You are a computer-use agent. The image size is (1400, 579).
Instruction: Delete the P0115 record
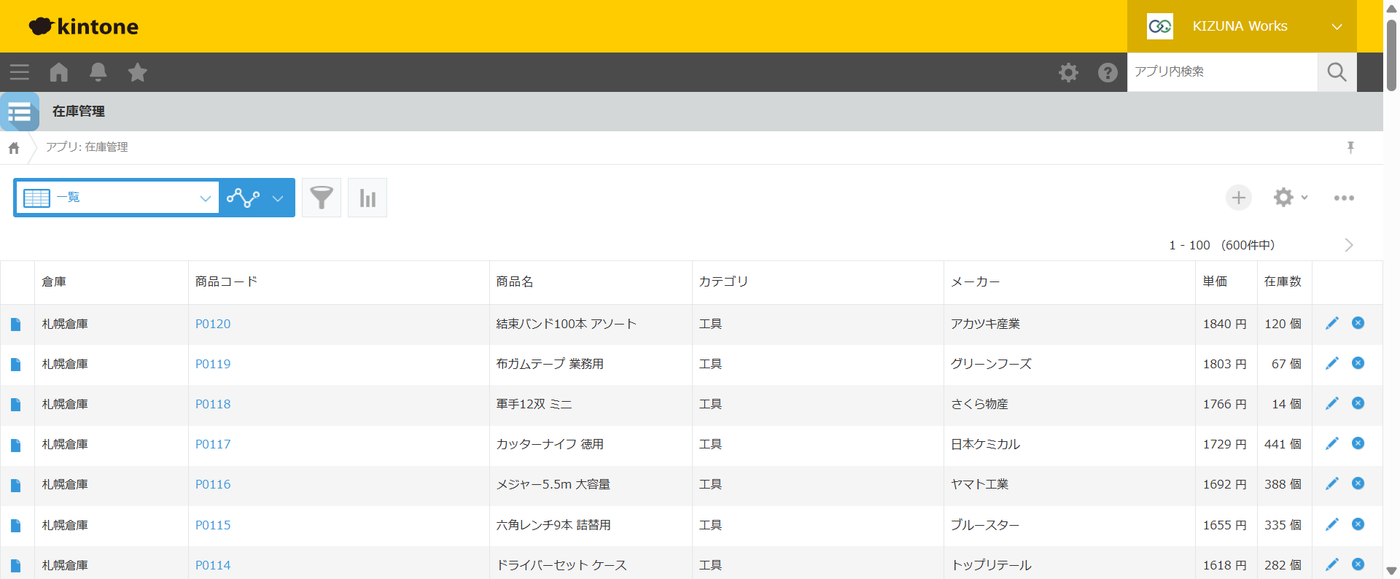coord(1358,523)
